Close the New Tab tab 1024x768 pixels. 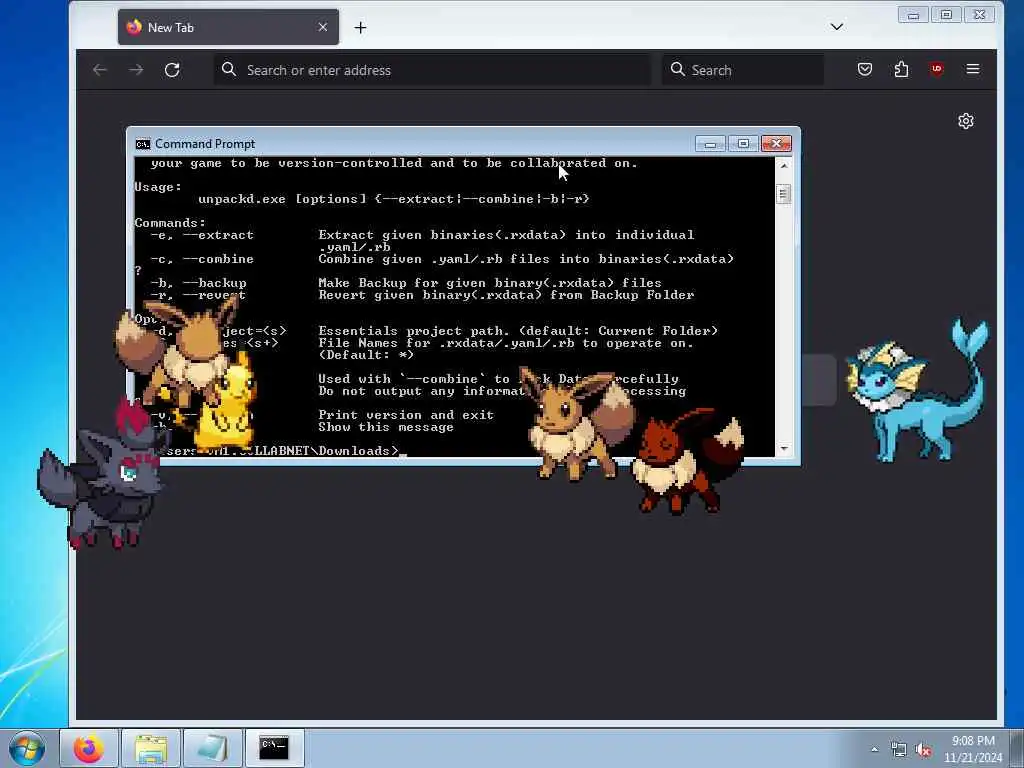(323, 27)
